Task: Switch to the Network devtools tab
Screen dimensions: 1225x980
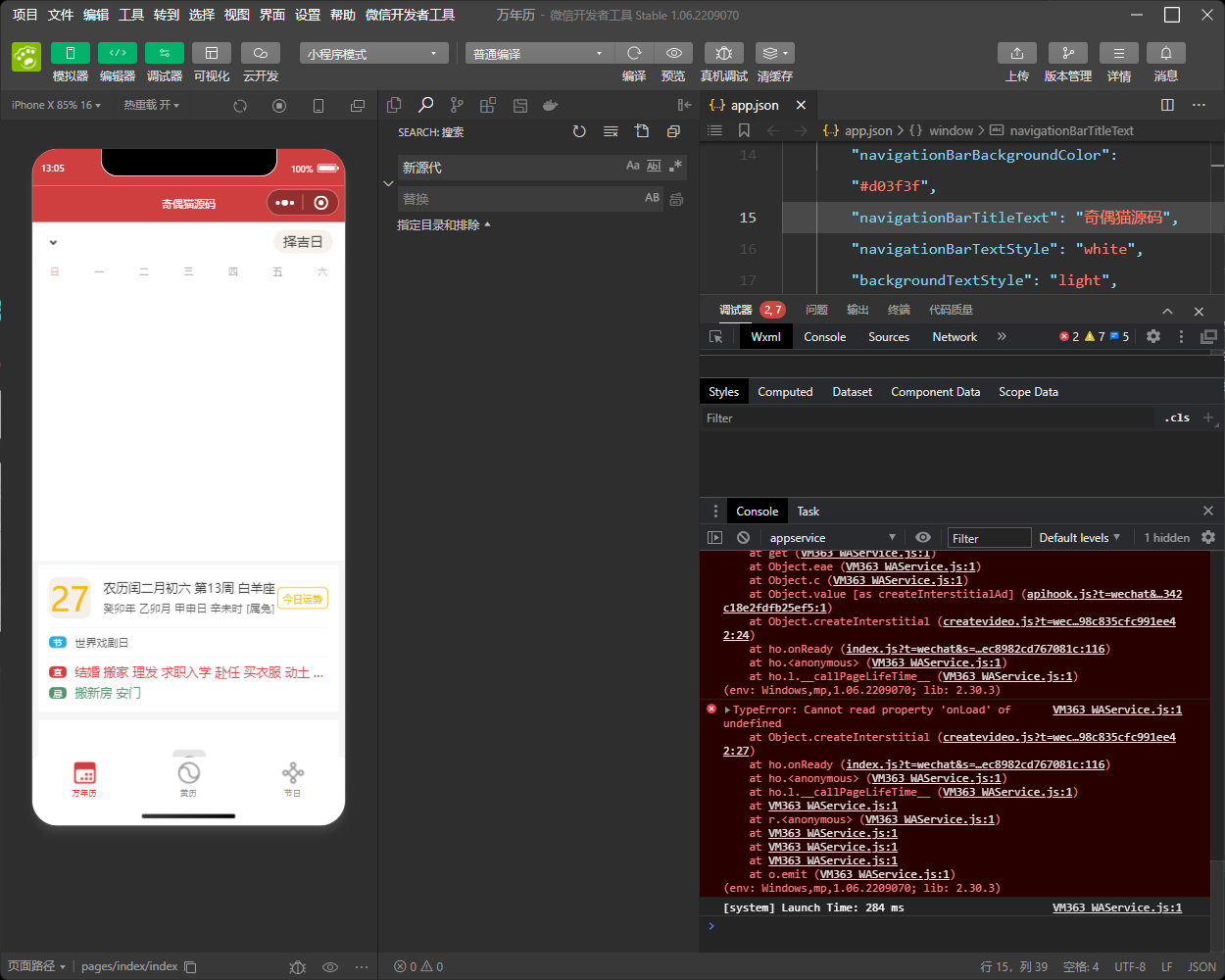Action: [x=955, y=337]
